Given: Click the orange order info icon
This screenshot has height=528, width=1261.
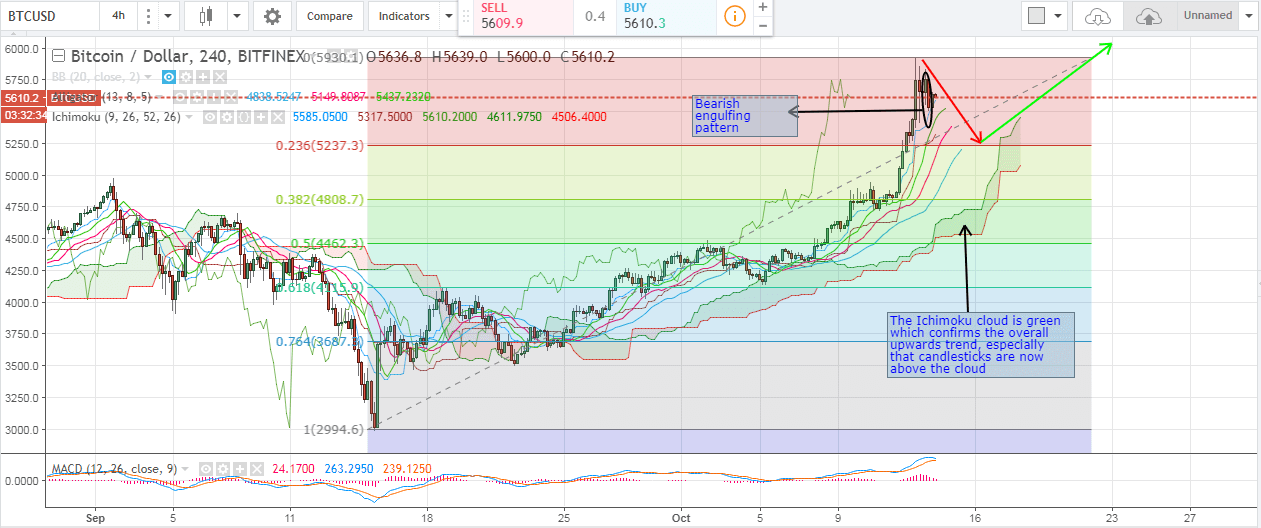Looking at the screenshot, I should (735, 17).
